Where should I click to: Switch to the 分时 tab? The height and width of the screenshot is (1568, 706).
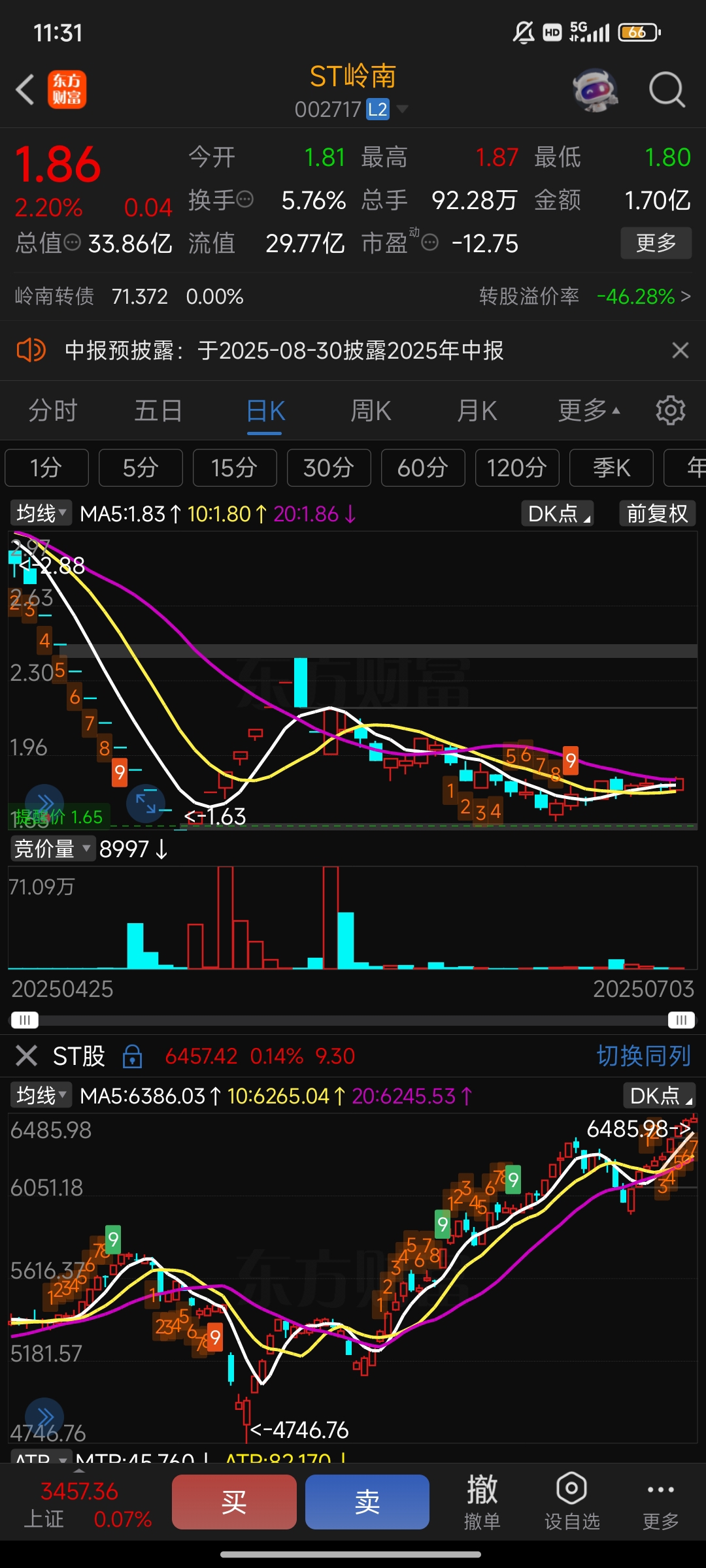point(53,411)
